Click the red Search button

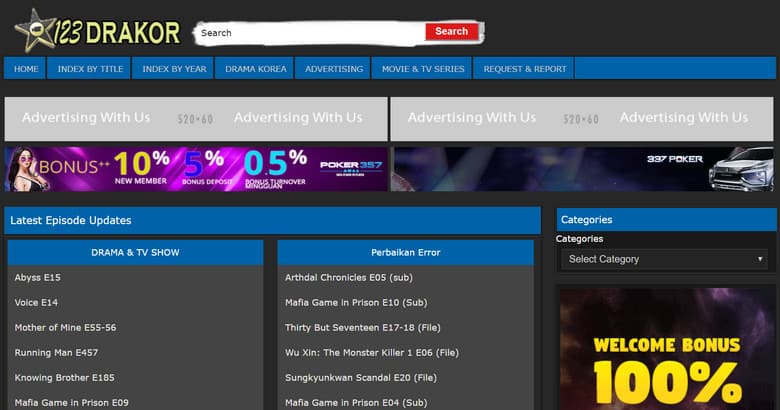[451, 32]
